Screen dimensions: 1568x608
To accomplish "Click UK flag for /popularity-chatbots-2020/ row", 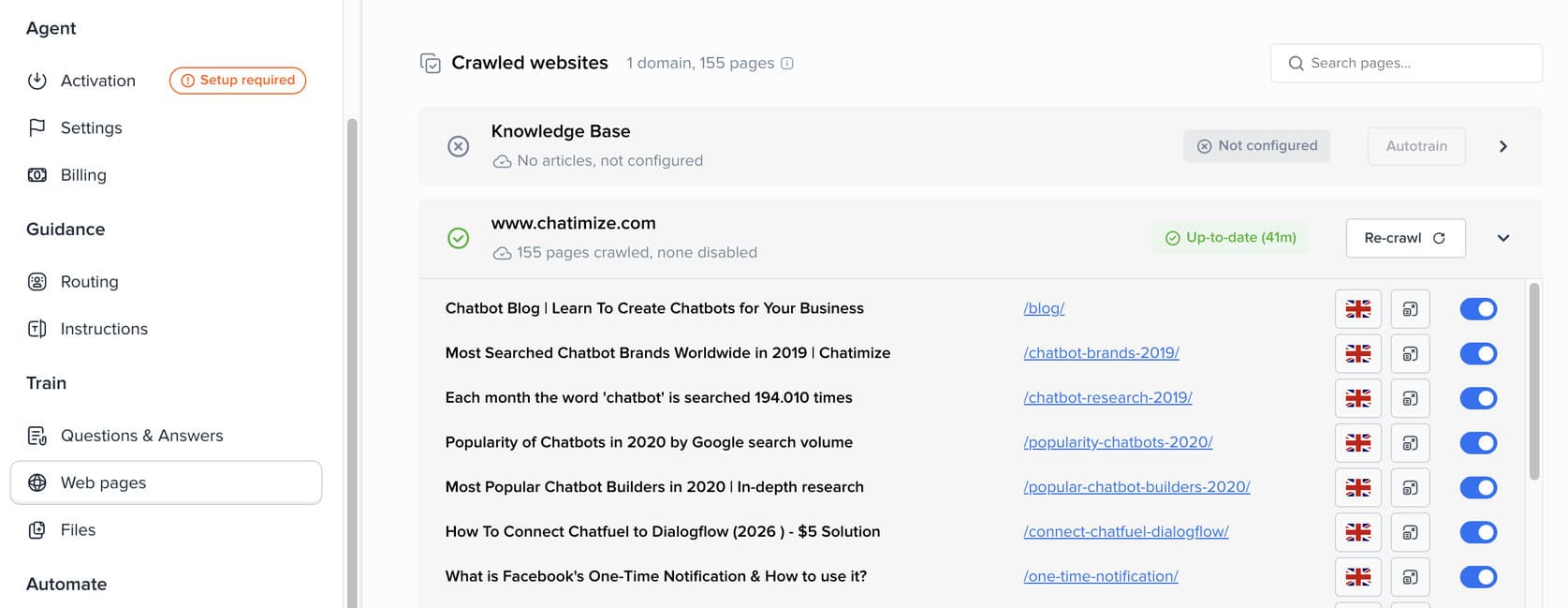I will [1357, 443].
